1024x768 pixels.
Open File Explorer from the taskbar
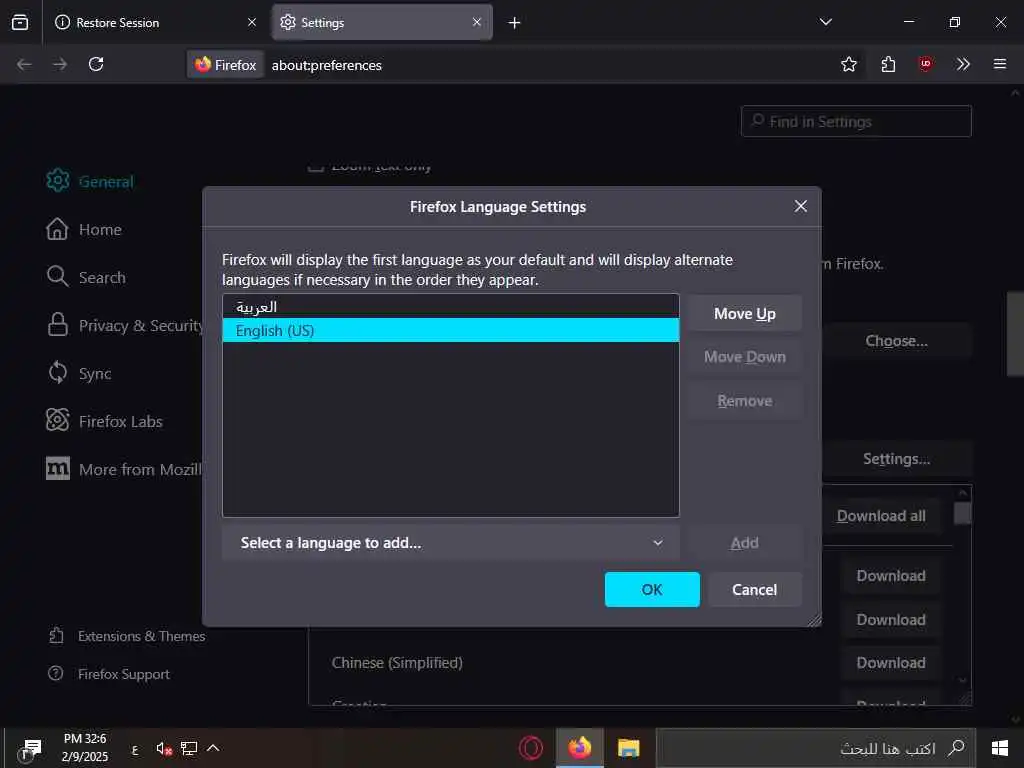tap(628, 748)
